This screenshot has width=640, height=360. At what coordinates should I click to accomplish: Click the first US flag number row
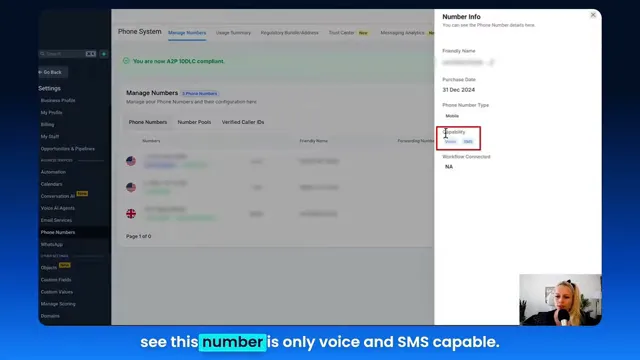278,161
